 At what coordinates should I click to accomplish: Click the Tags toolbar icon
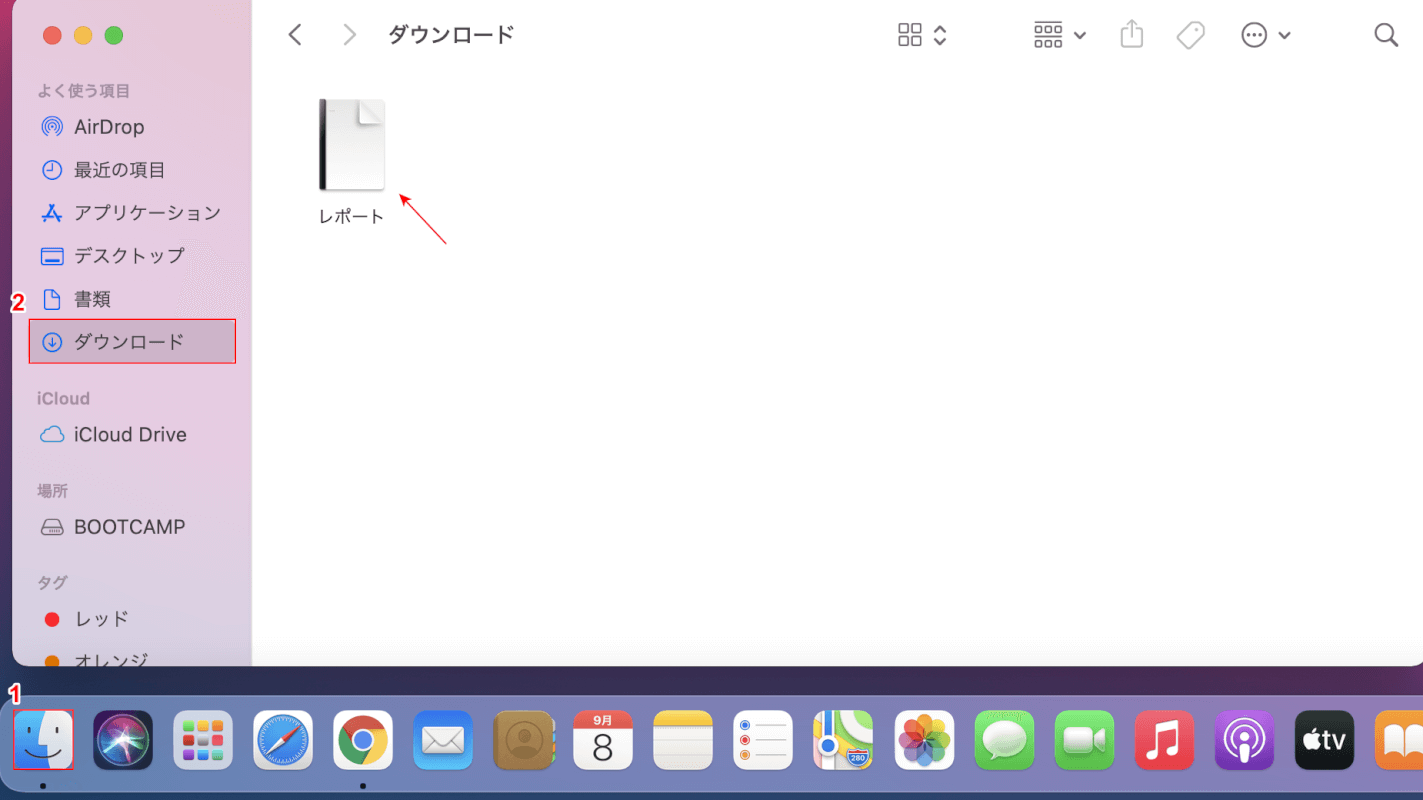[x=1190, y=35]
